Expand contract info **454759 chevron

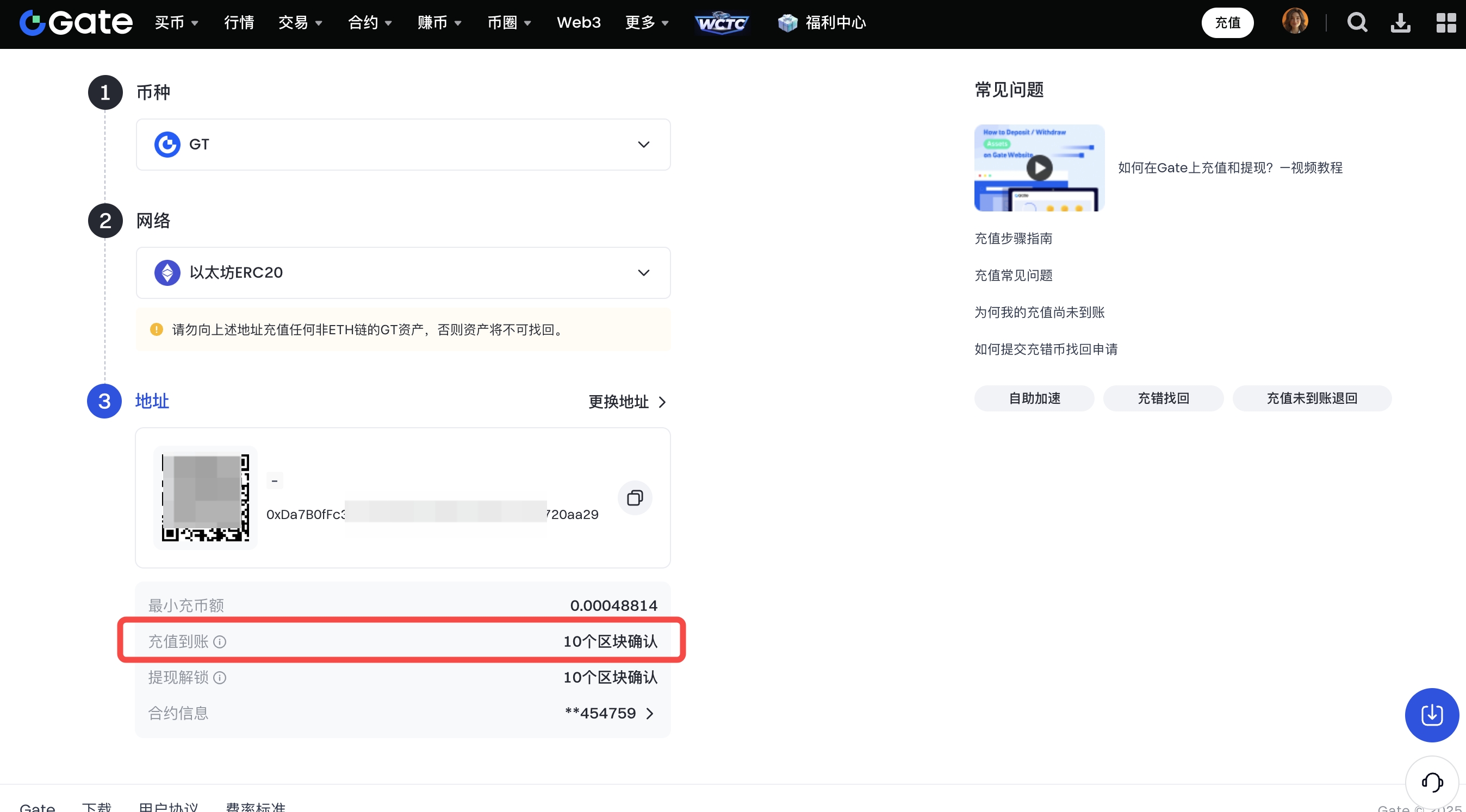[649, 714]
